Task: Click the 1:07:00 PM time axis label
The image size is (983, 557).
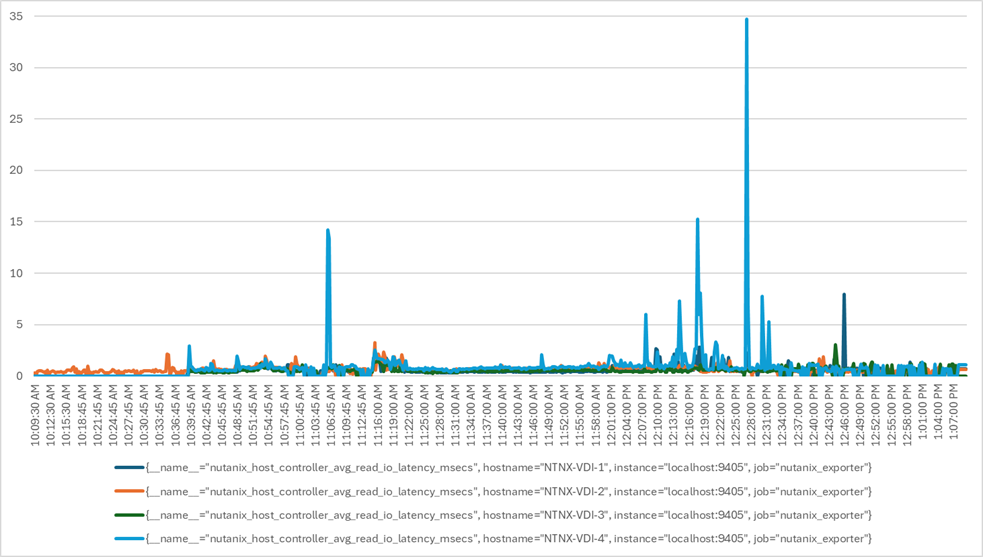Action: click(954, 412)
